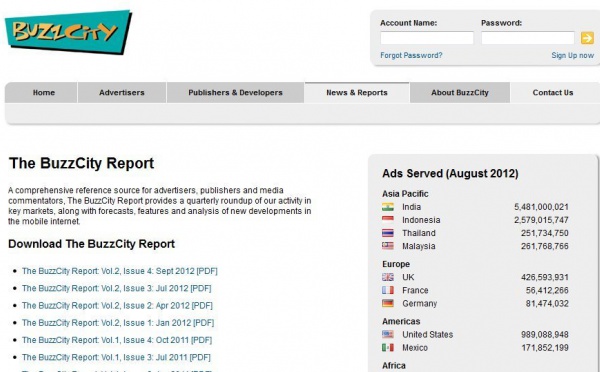Click the Thailand flag icon
Viewport: 600px width, 372px height.
tap(388, 233)
